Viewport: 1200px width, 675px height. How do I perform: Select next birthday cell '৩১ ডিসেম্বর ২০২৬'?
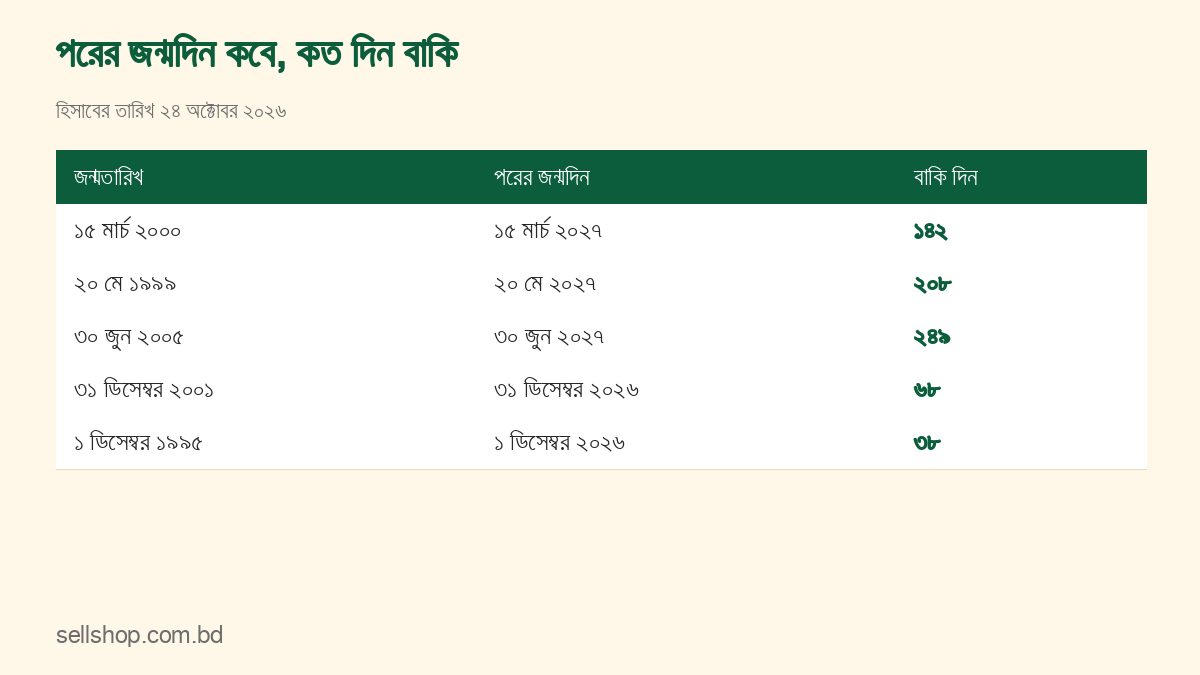(566, 390)
